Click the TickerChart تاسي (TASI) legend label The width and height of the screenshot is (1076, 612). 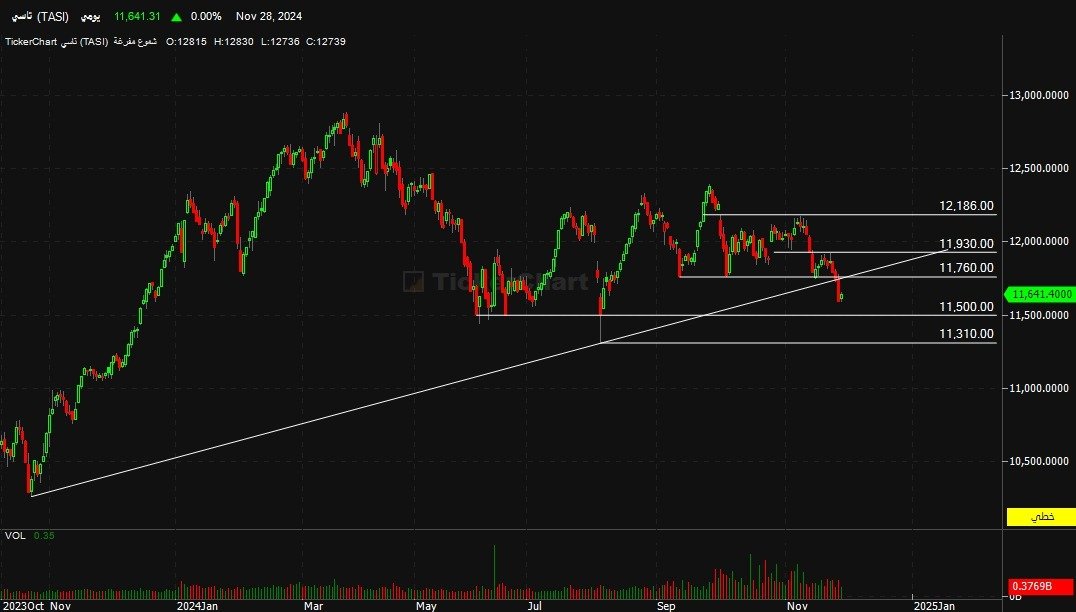point(56,42)
